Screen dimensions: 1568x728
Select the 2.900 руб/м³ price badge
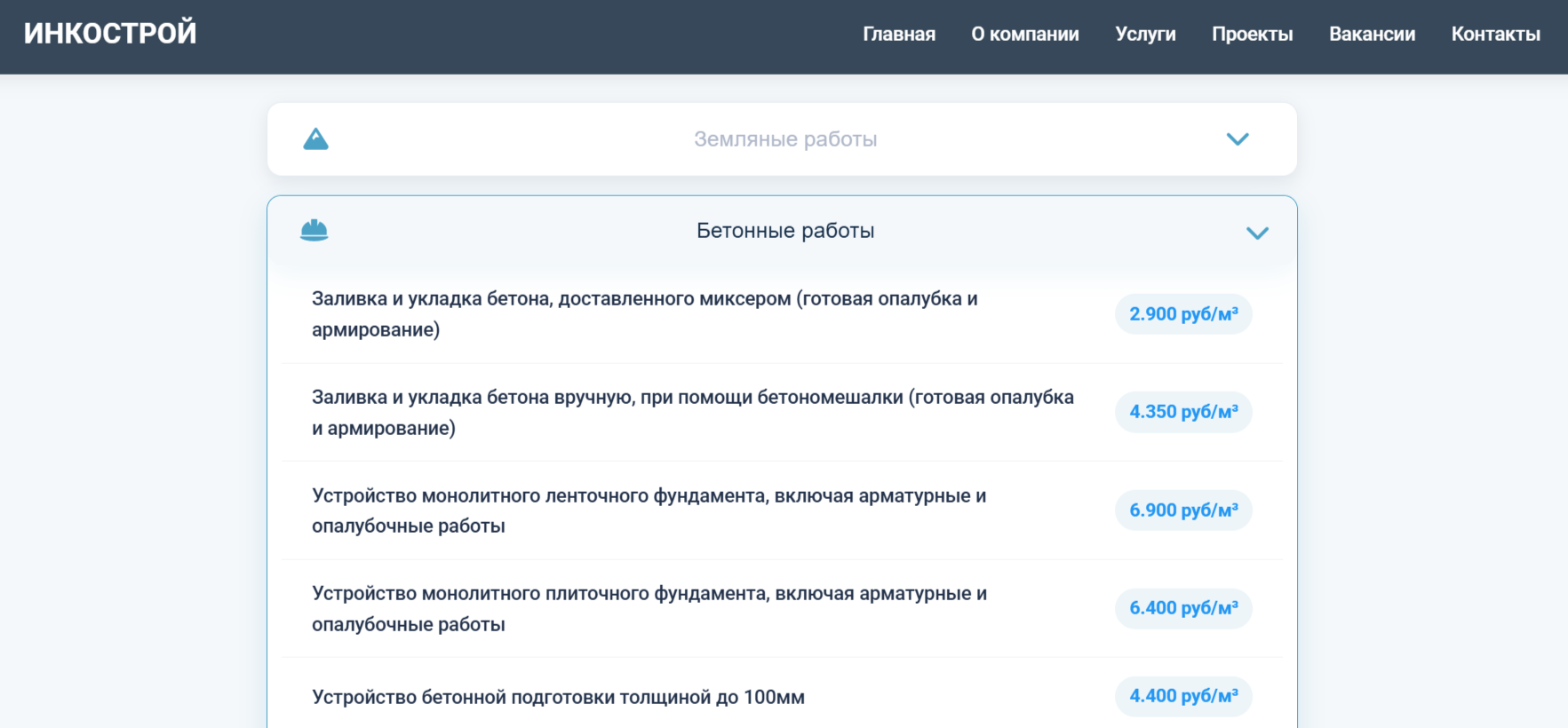click(x=1183, y=314)
